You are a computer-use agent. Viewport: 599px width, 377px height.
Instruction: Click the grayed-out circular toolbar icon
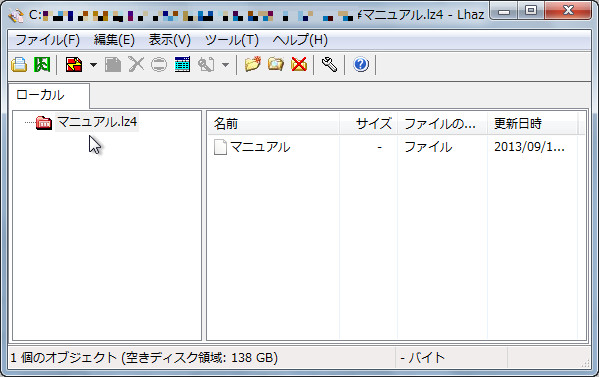coord(159,65)
